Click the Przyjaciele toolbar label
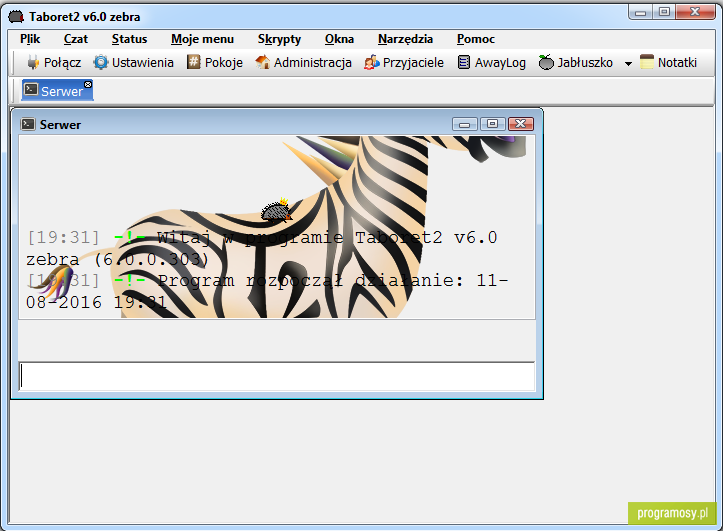 (x=413, y=63)
